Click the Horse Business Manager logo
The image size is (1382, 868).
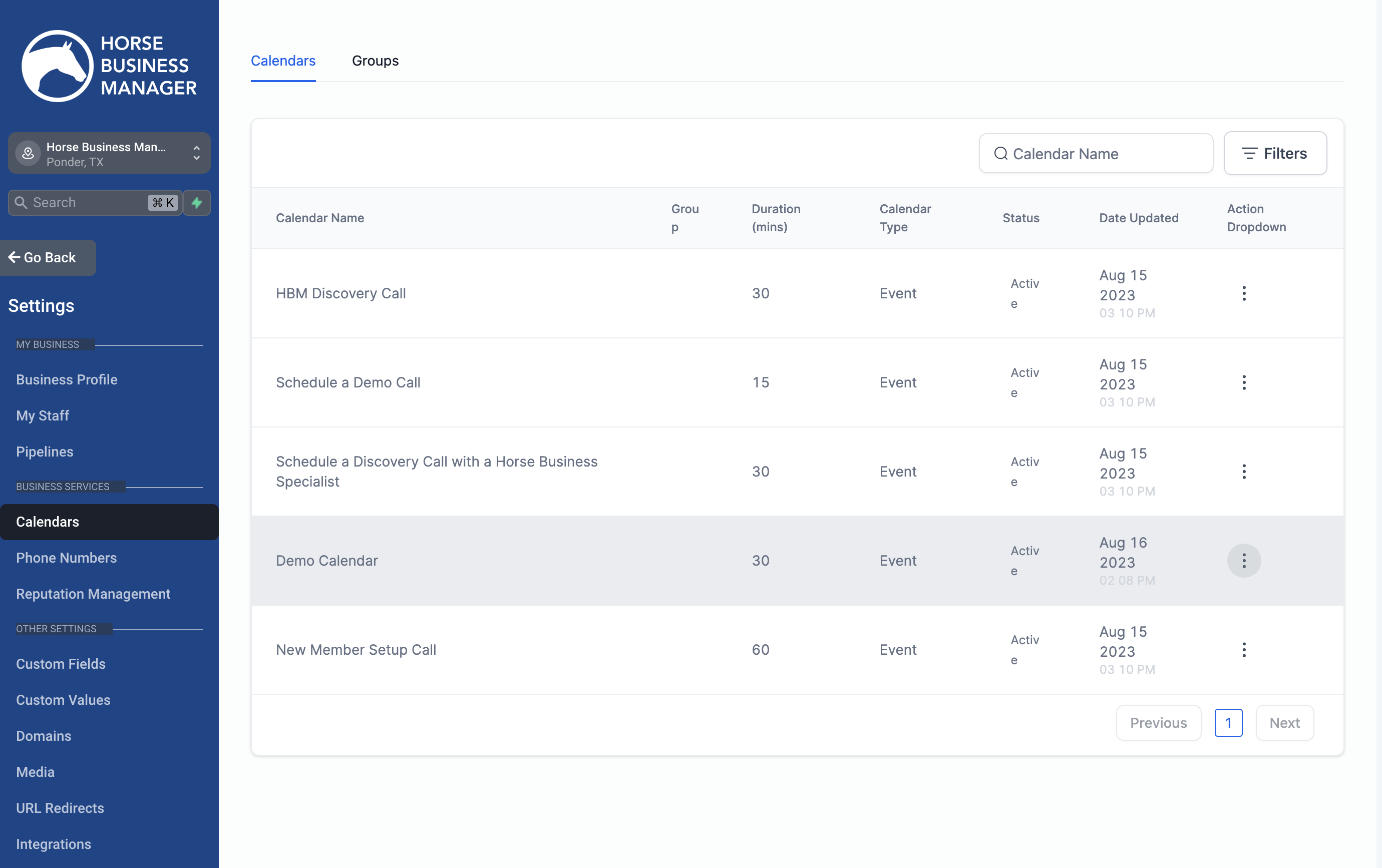109,66
